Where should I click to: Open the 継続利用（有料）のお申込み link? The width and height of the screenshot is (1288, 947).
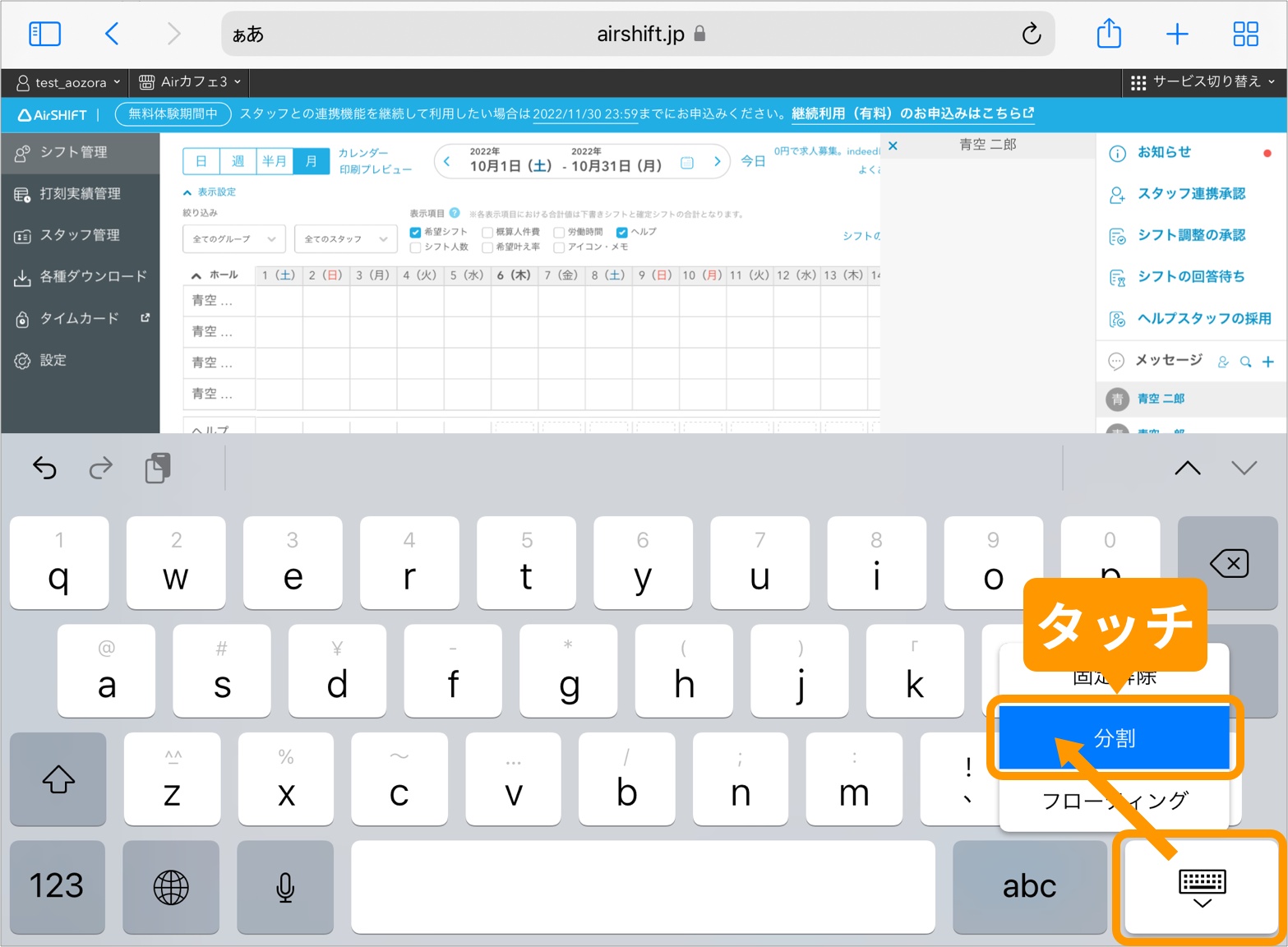pyautogui.click(x=912, y=113)
